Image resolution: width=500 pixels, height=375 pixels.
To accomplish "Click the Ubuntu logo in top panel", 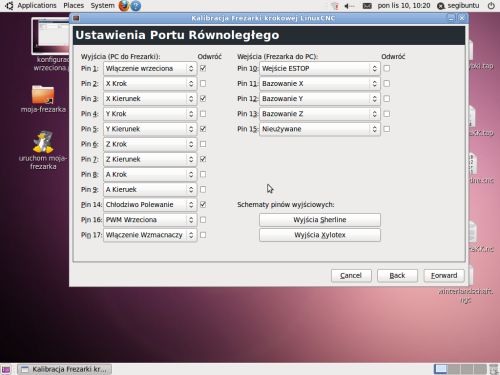I will pos(9,6).
